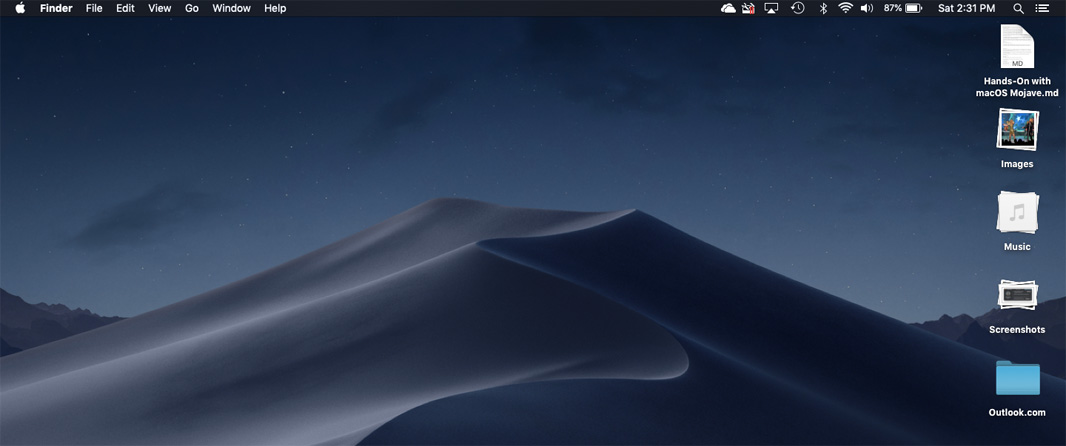1066x446 pixels.
Task: Expand the Window menu
Action: point(231,8)
